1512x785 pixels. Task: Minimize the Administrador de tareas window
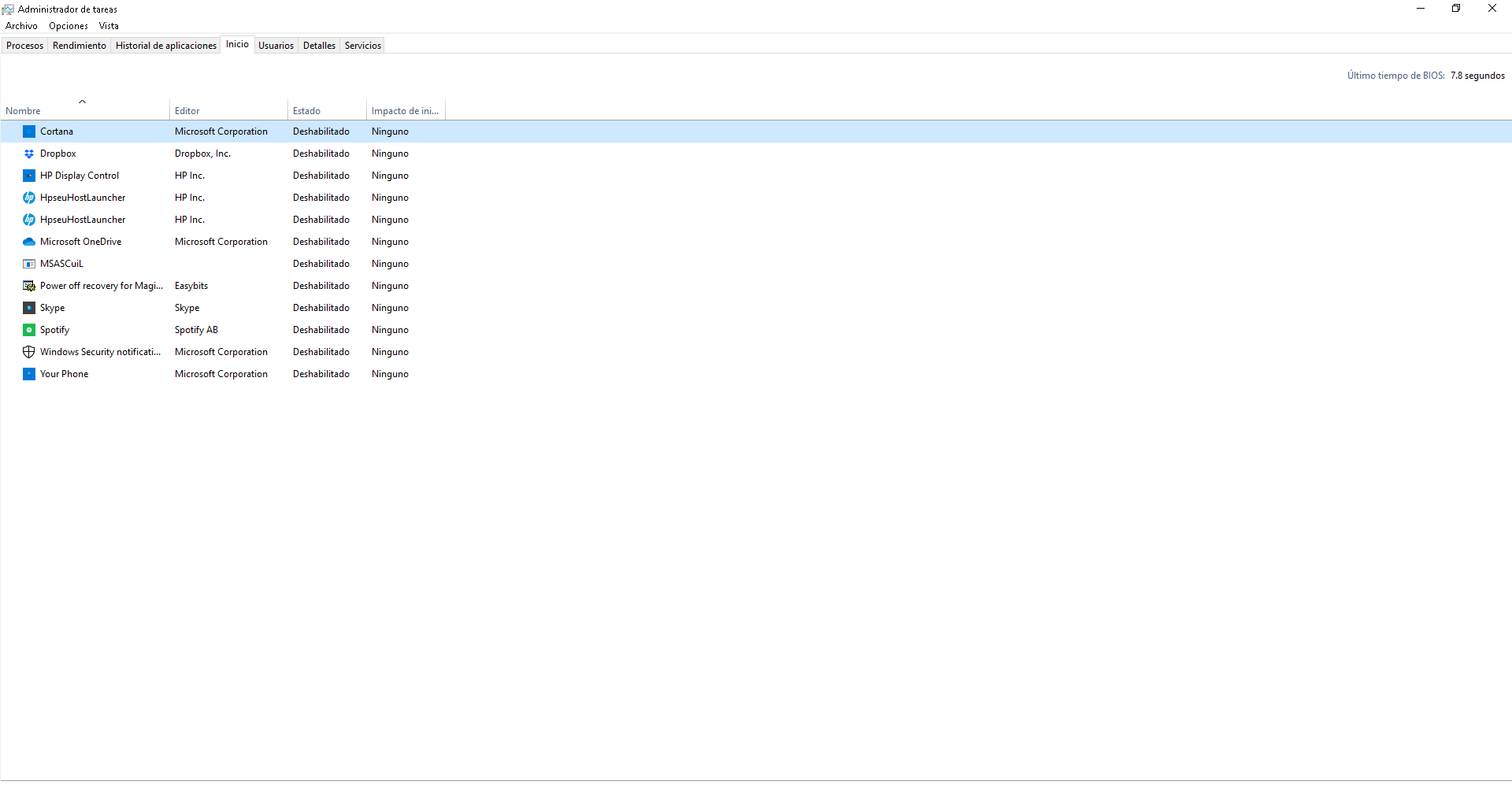click(1421, 9)
